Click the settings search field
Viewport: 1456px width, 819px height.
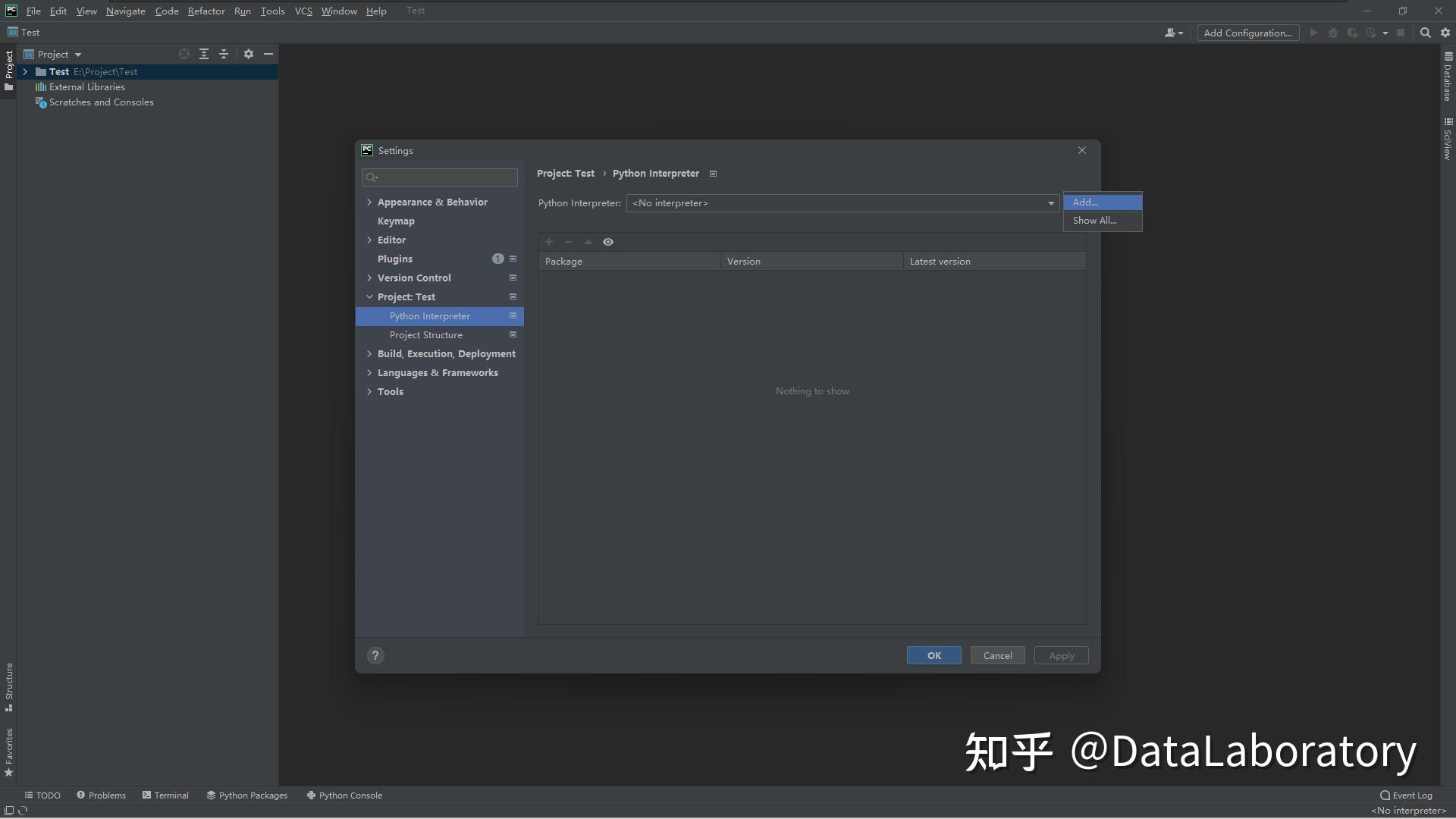(439, 177)
